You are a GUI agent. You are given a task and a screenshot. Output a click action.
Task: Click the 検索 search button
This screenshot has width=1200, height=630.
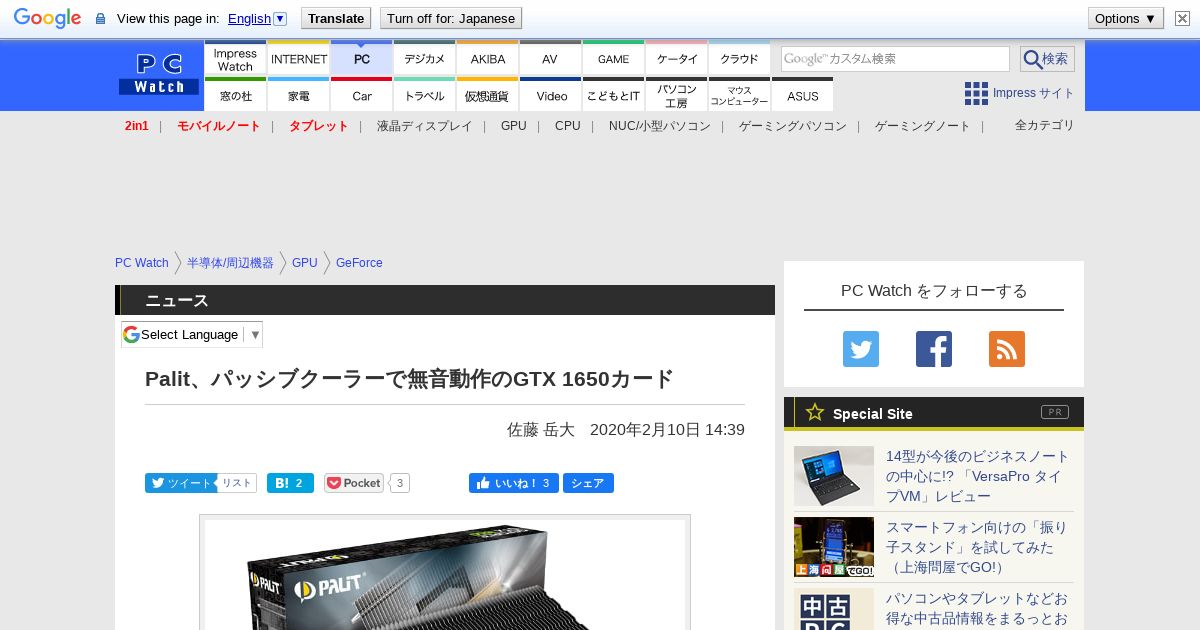click(x=1047, y=59)
